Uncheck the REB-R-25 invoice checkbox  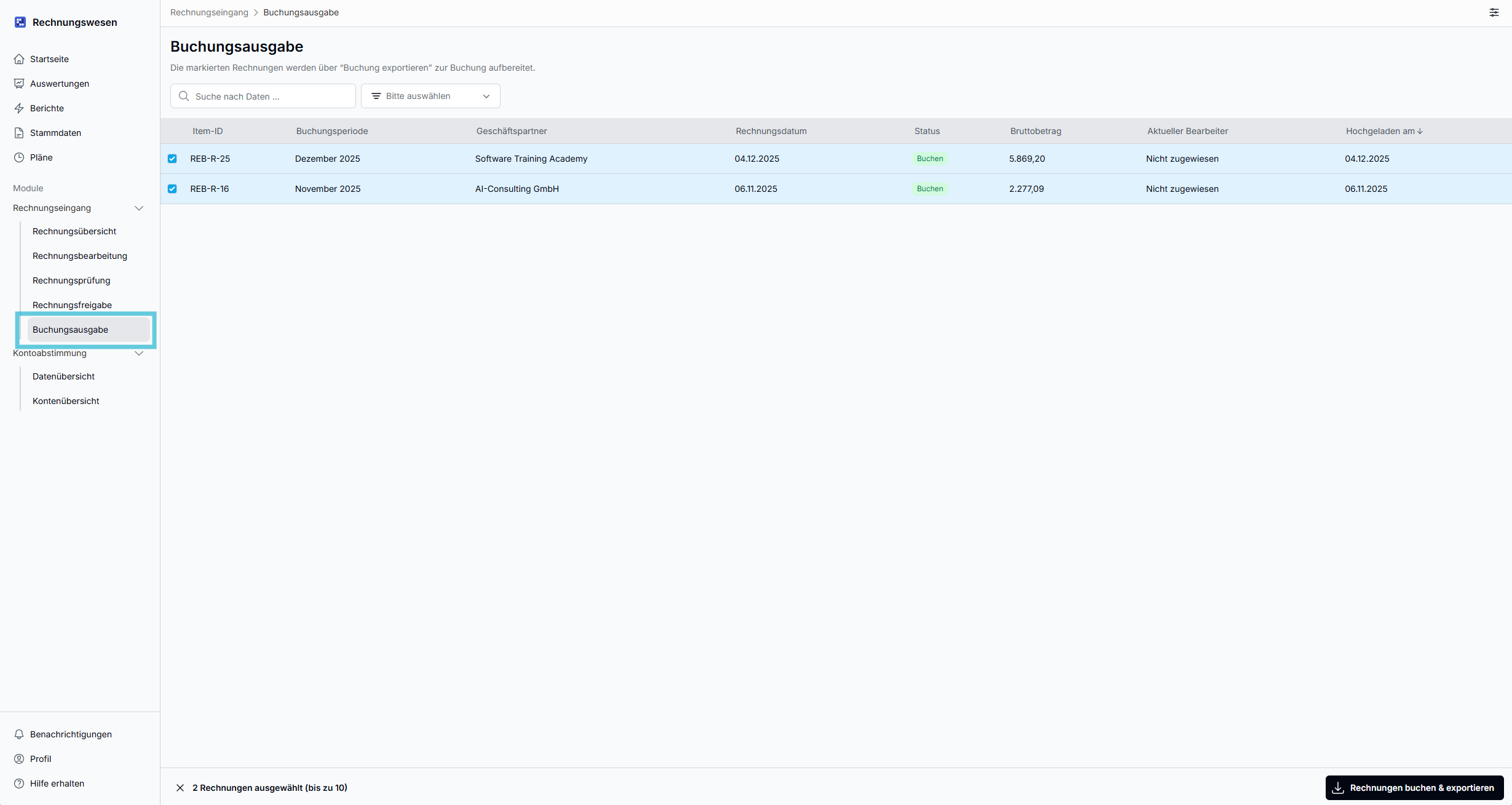(x=172, y=159)
